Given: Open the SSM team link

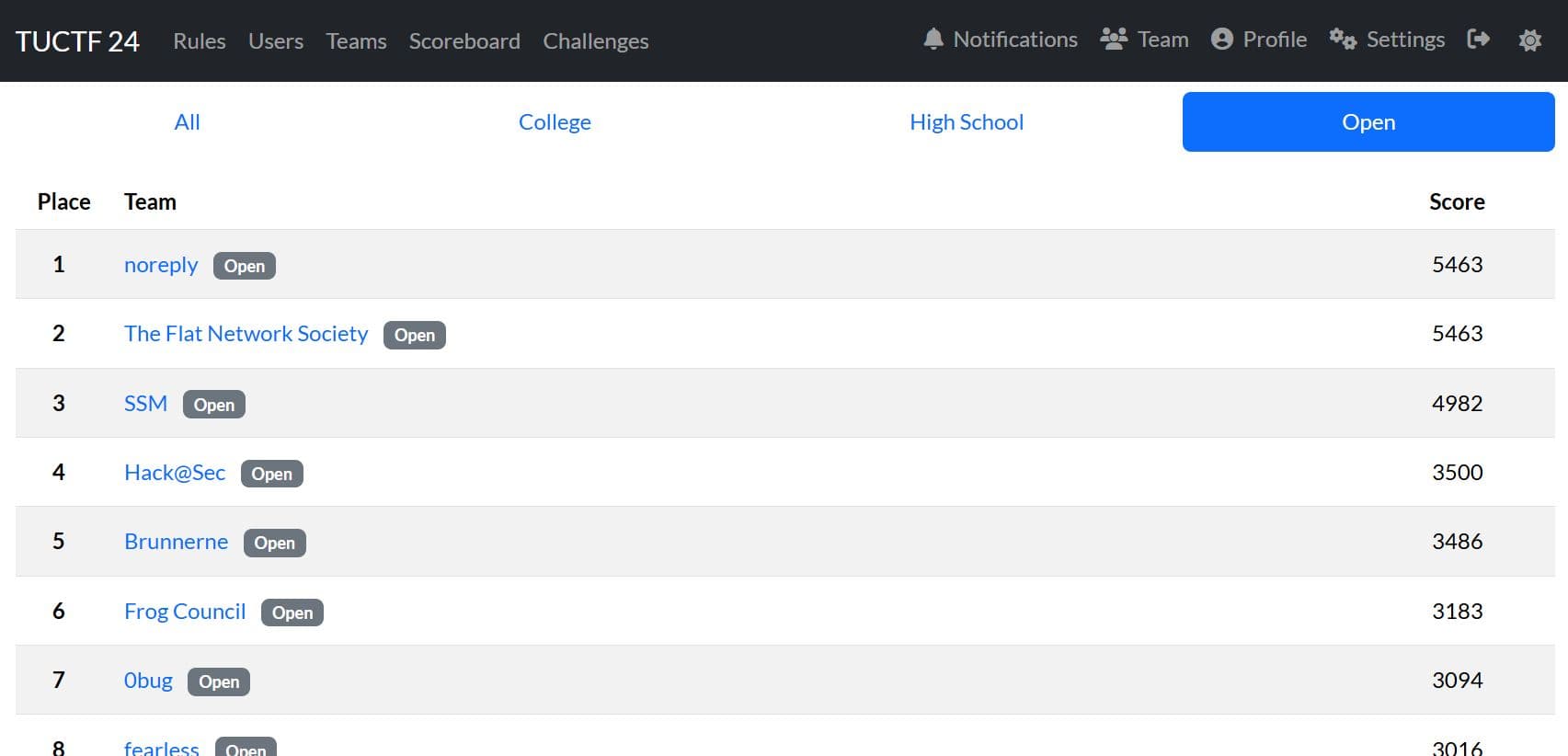Looking at the screenshot, I should tap(145, 404).
